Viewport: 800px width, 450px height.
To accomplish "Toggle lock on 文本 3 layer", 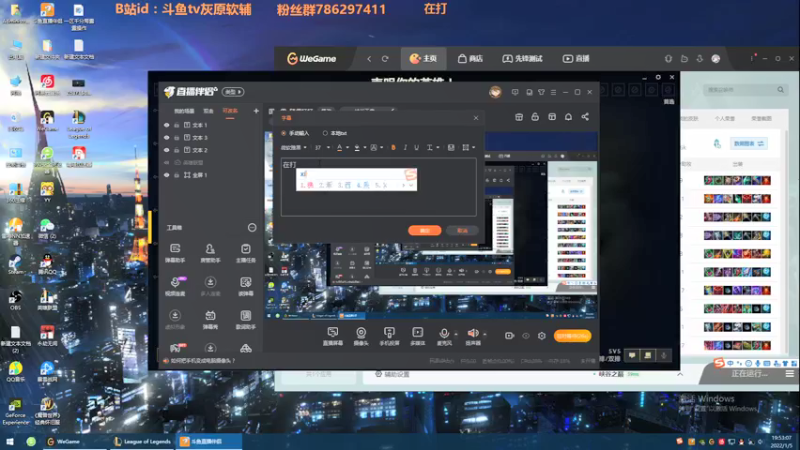I will 177,138.
